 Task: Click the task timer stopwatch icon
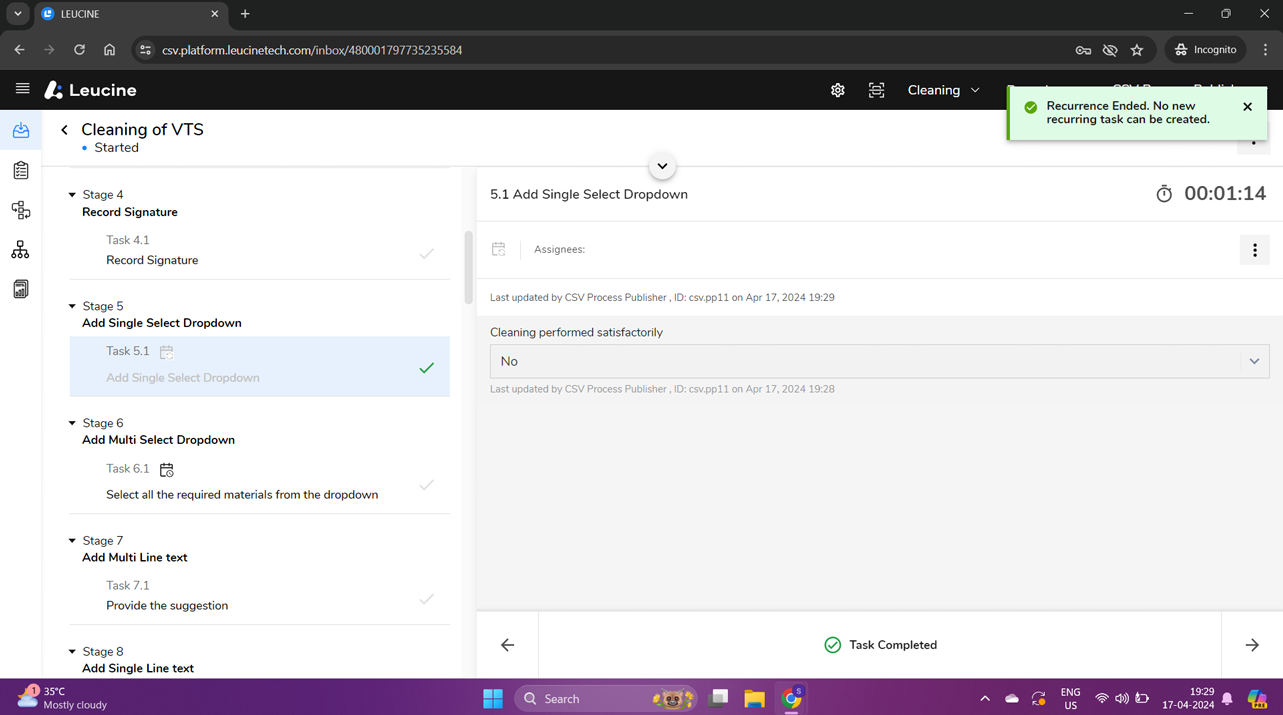pos(1164,194)
